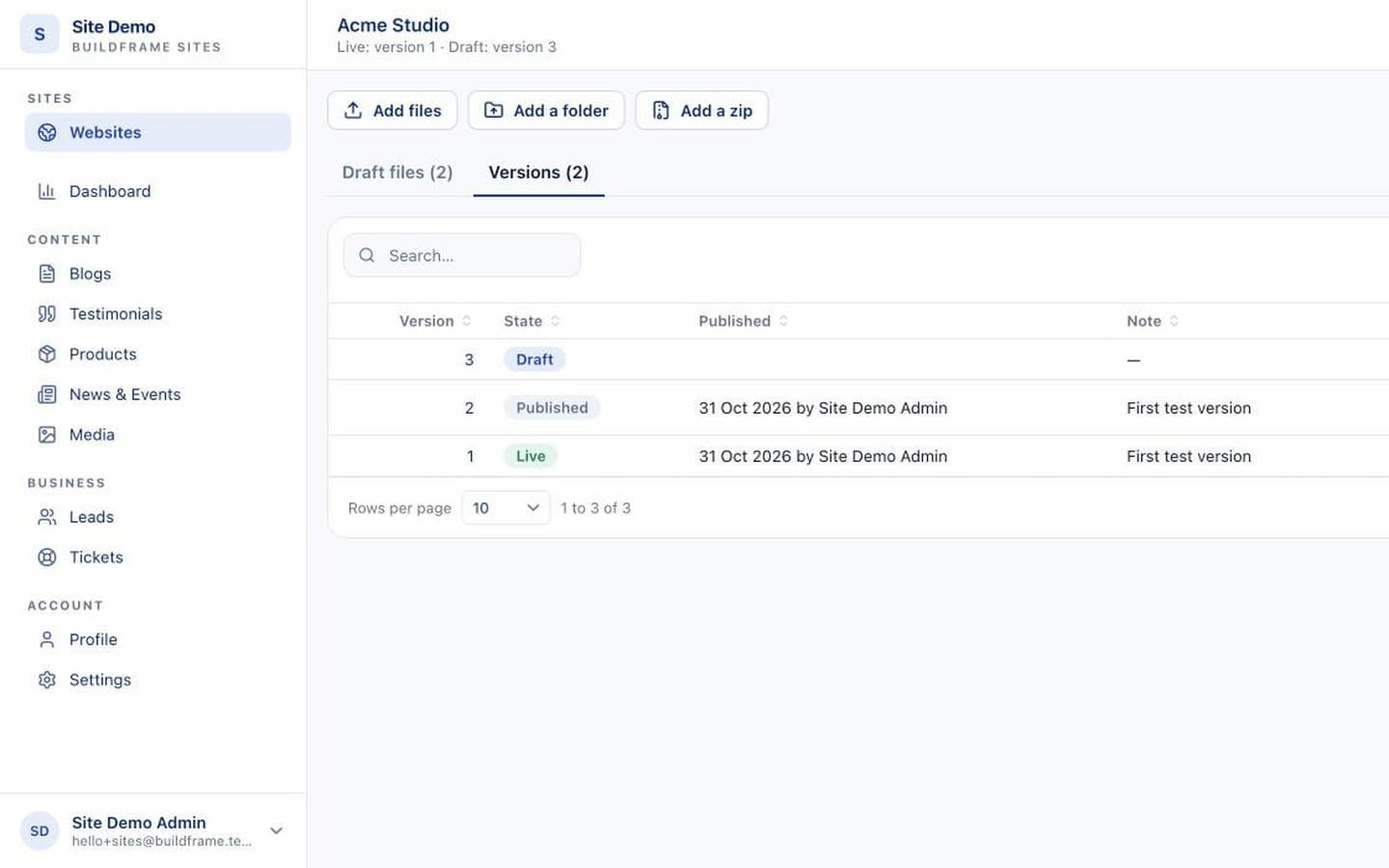Switch to the Draft files tab
Screen dimensions: 1389x868
pyautogui.click(x=397, y=173)
